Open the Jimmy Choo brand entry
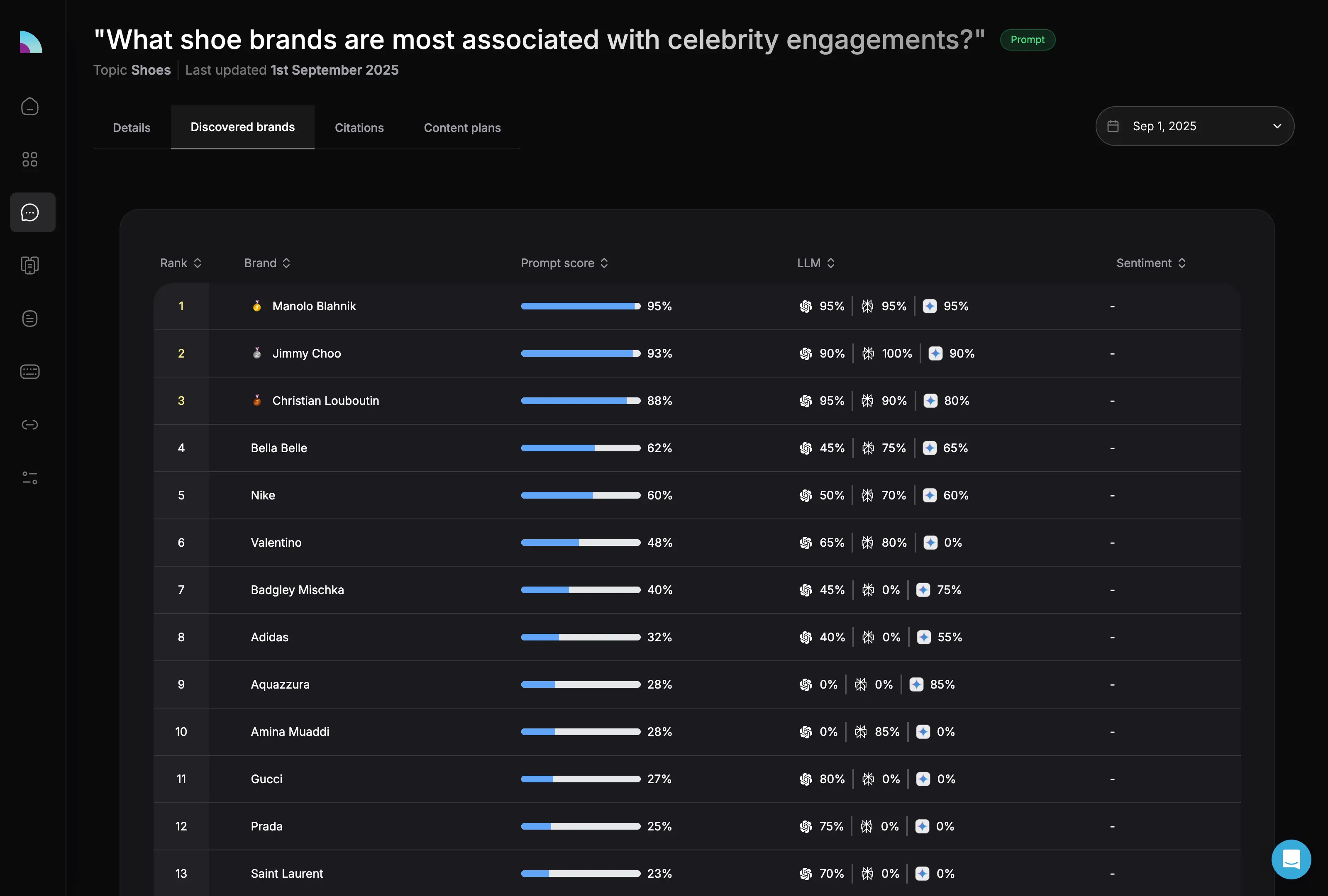This screenshot has width=1328, height=896. (306, 353)
